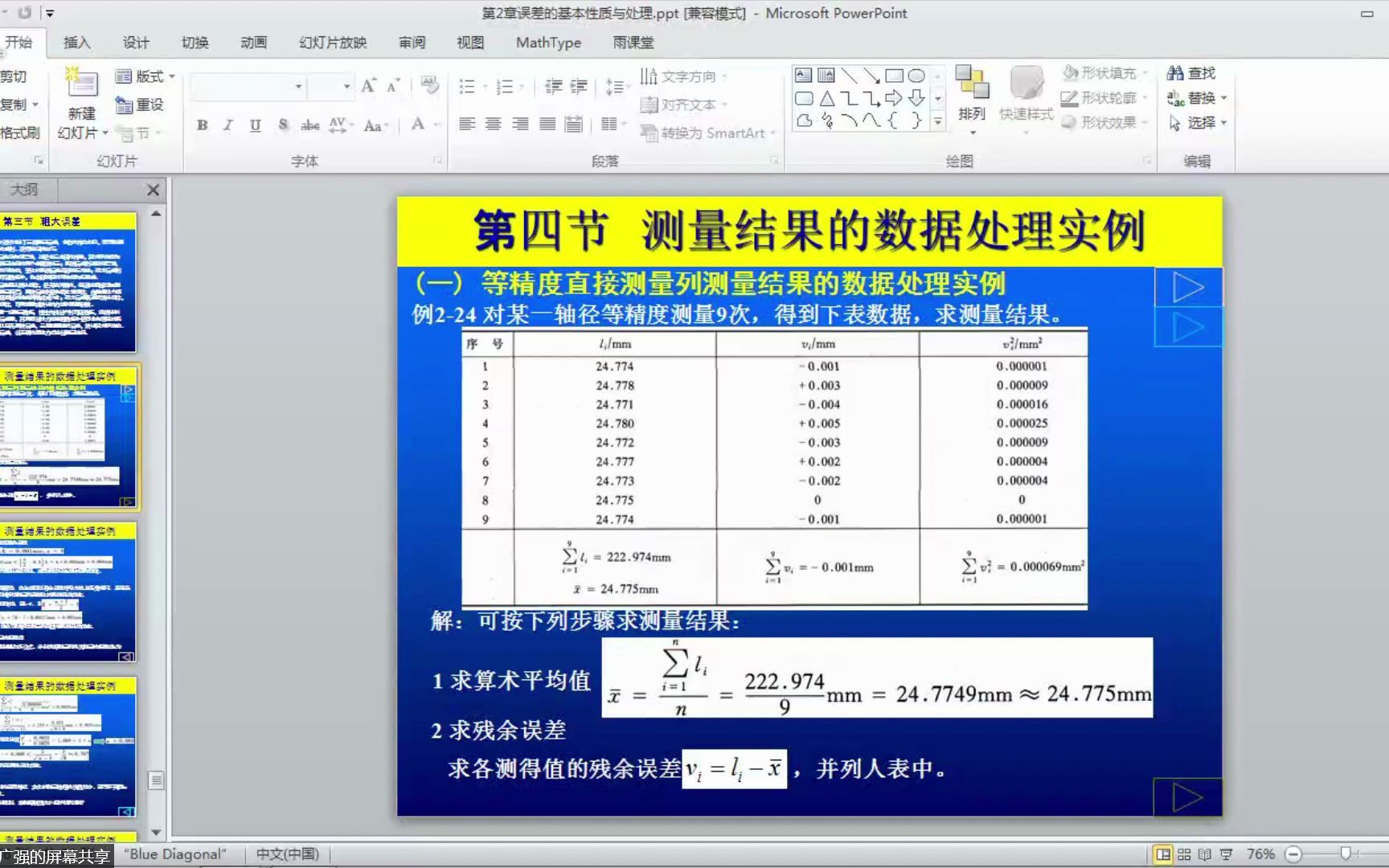Image resolution: width=1389 pixels, height=868 pixels.
Task: Open the Design (设计) ribbon tab
Action: [x=136, y=43]
